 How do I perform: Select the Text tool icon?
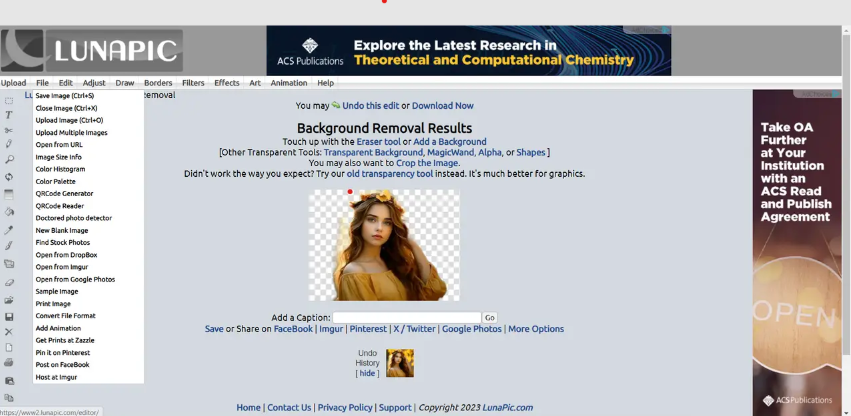coord(9,115)
